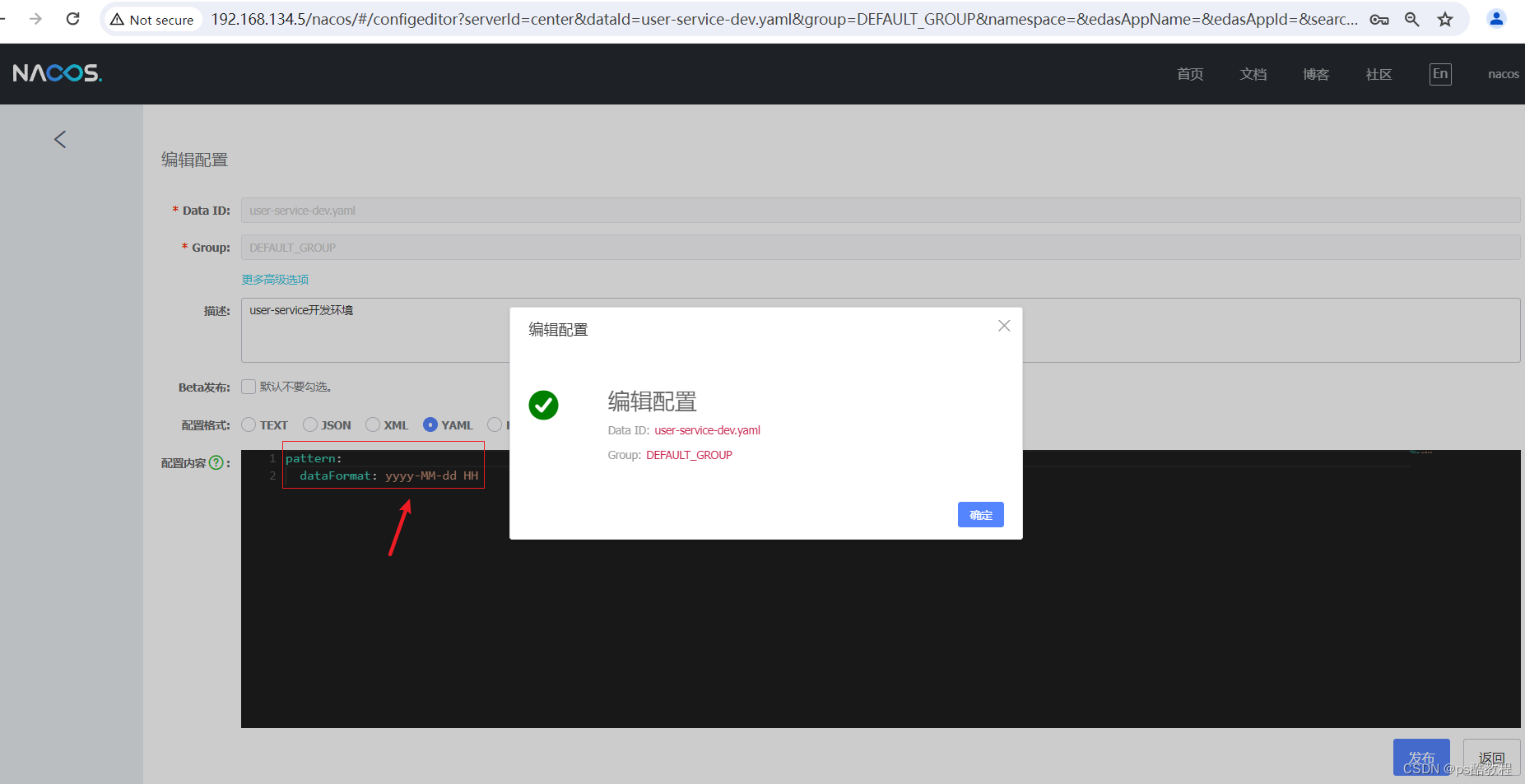Click the browser address bar URL
1525x784 pixels.
[x=783, y=19]
